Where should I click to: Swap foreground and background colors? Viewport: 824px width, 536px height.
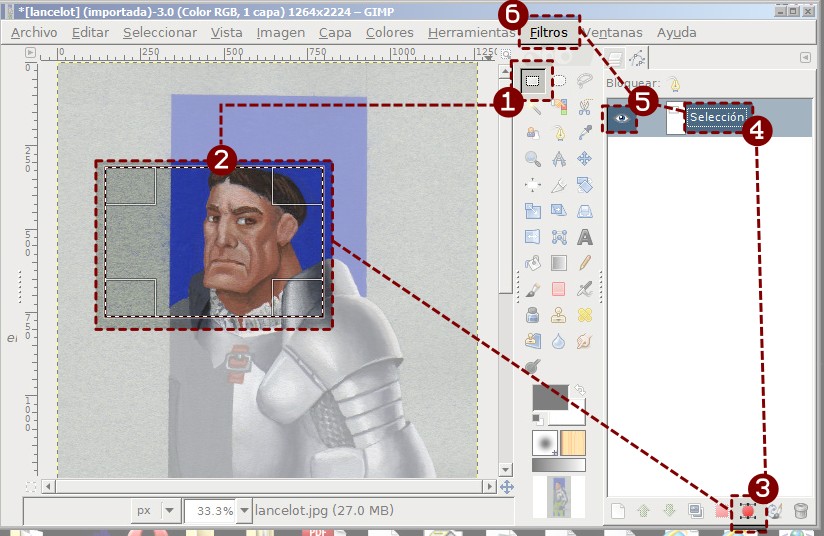click(x=580, y=390)
